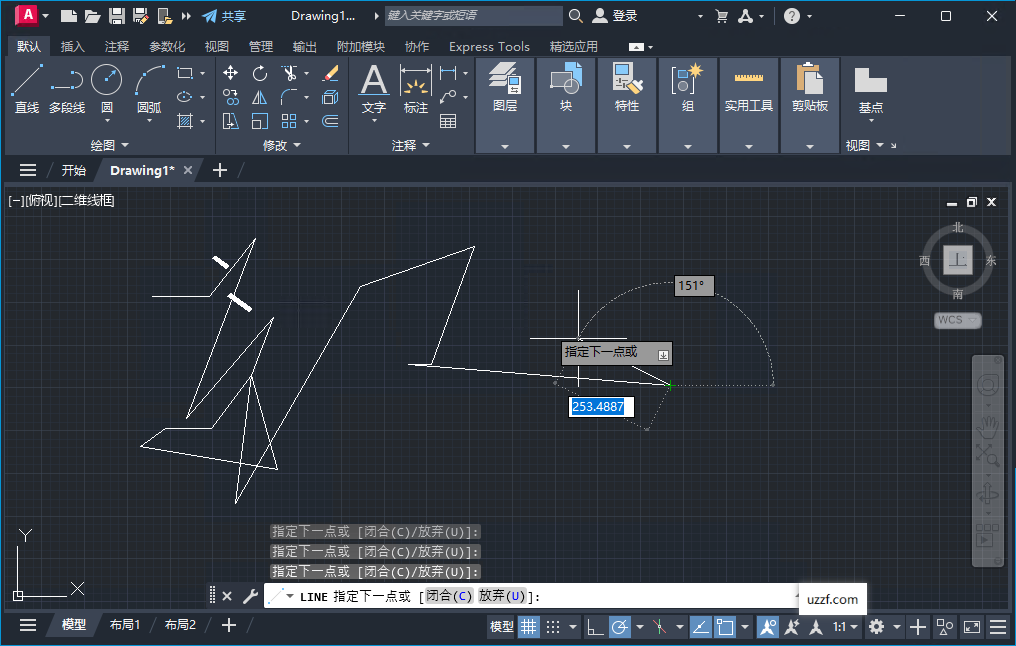
Task: Select the Mirror tool in Modify panel
Action: [x=258, y=96]
